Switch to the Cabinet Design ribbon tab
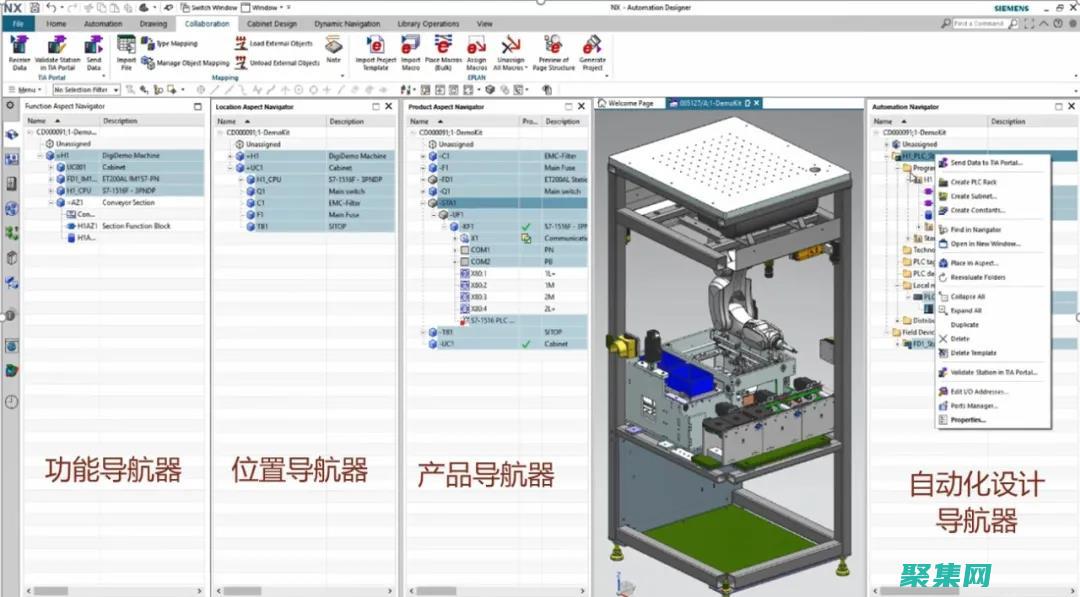This screenshot has width=1080, height=597. (x=271, y=23)
